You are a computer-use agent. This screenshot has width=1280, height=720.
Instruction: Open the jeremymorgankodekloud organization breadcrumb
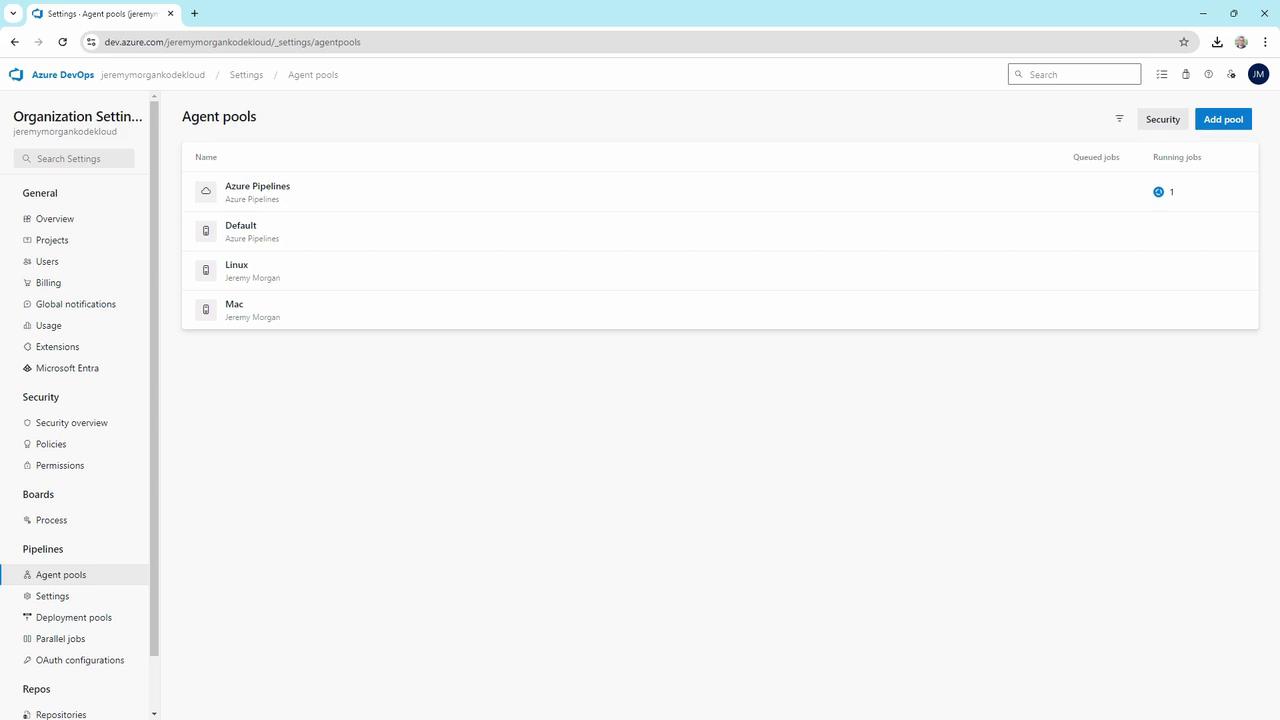click(x=153, y=75)
